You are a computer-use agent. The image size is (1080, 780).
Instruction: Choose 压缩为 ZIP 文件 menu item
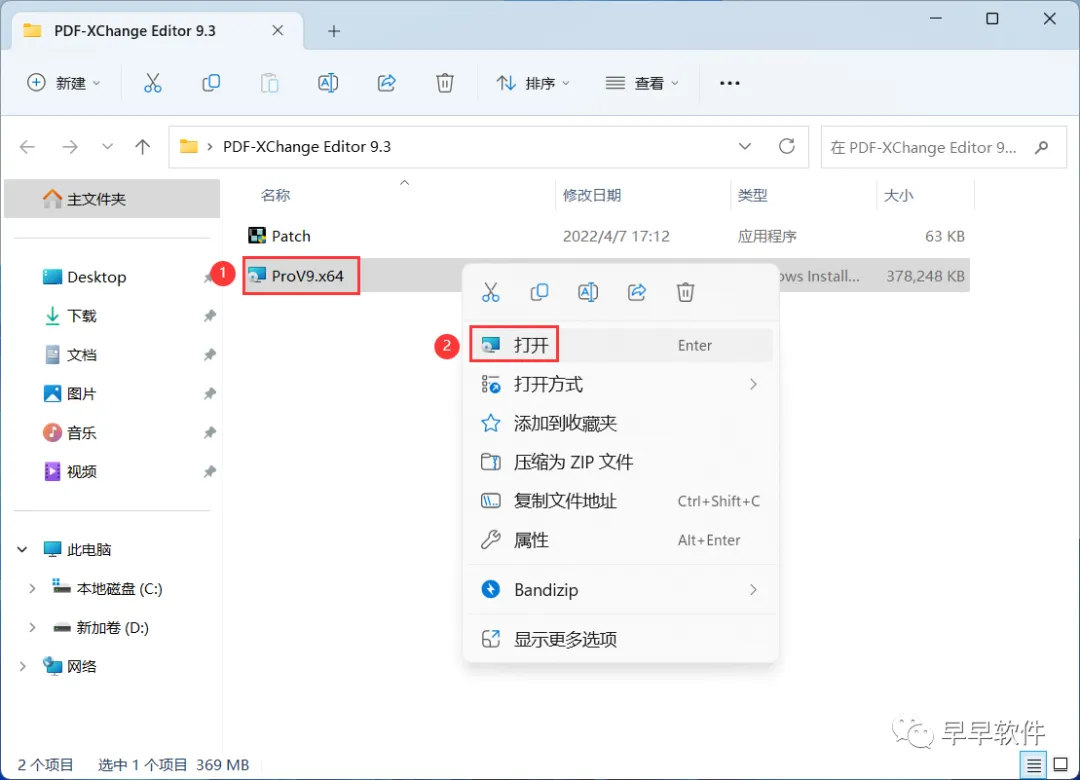[x=621, y=462]
